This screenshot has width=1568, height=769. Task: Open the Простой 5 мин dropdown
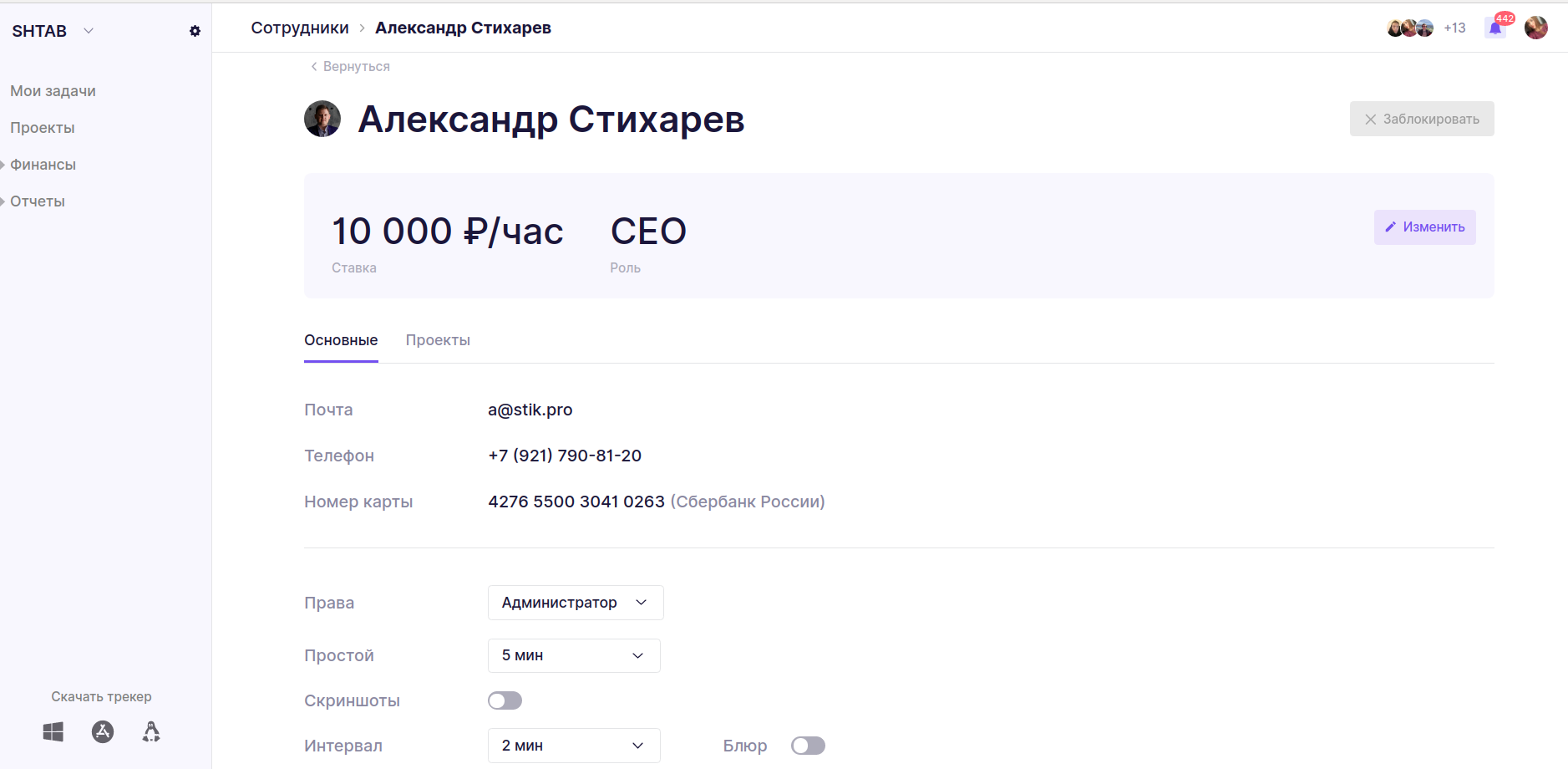point(574,655)
